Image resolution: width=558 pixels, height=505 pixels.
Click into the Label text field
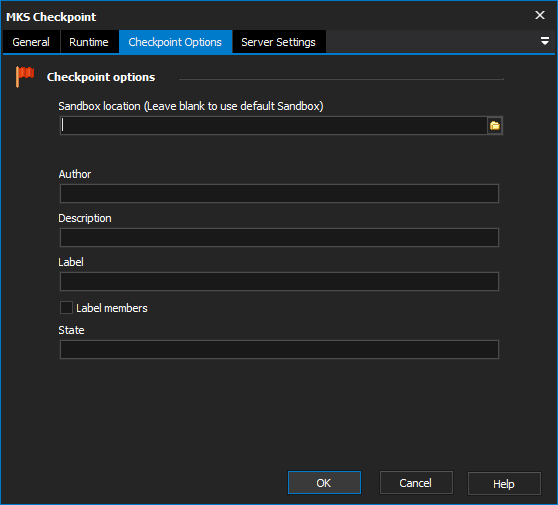(279, 282)
